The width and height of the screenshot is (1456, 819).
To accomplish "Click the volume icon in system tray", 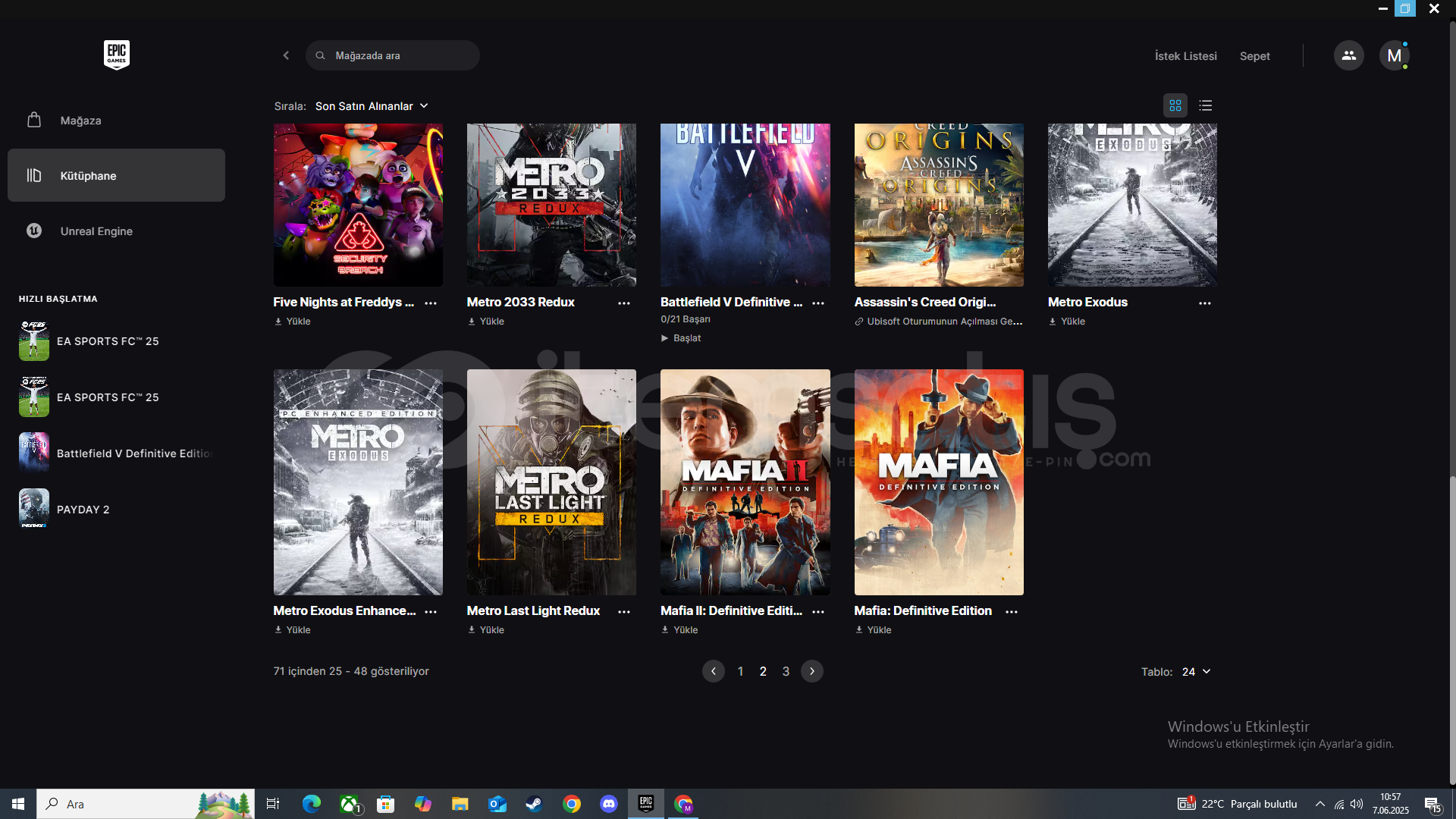I will (x=1357, y=804).
